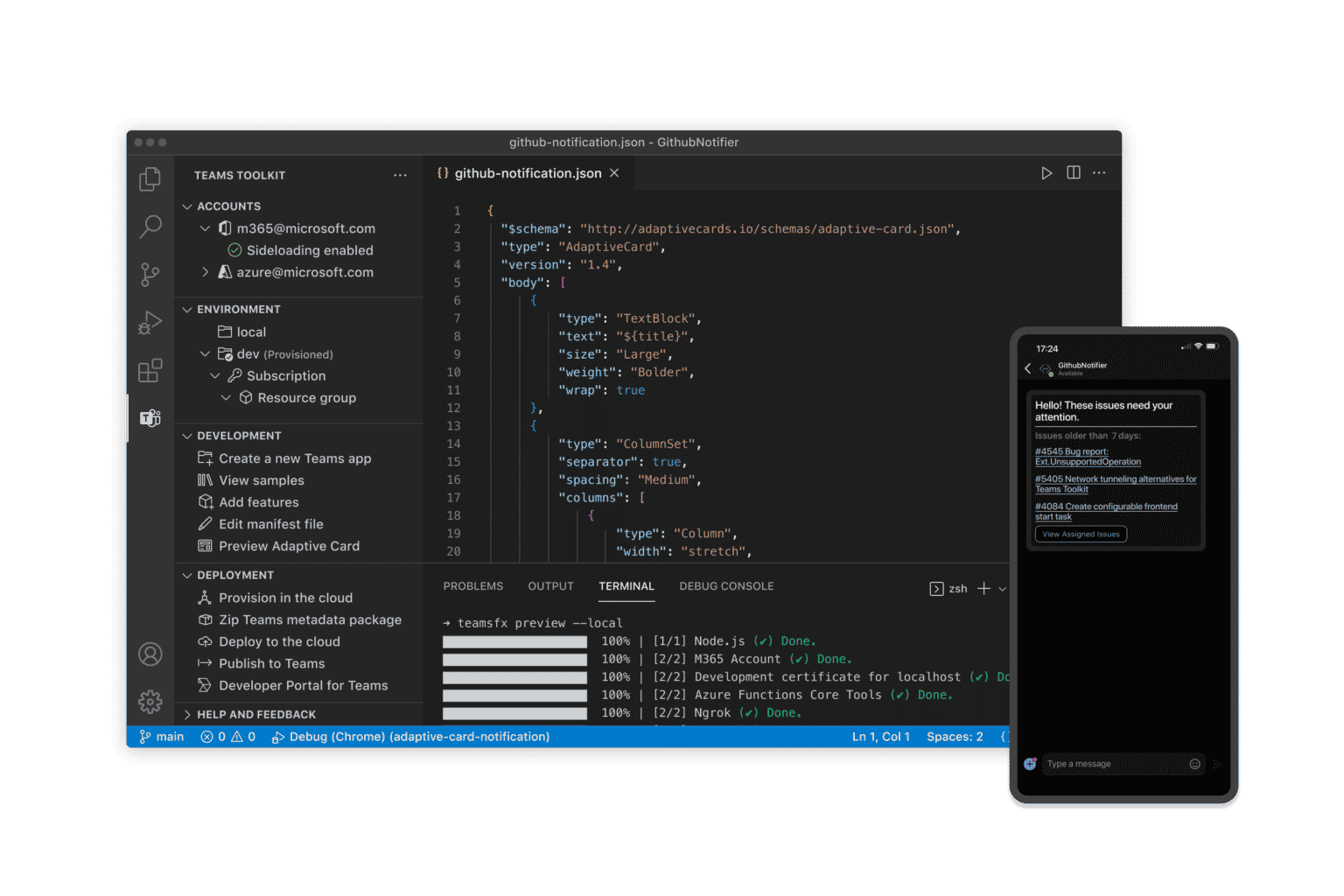This screenshot has height=896, width=1344.
Task: Click the Run file play icon
Action: (x=1046, y=173)
